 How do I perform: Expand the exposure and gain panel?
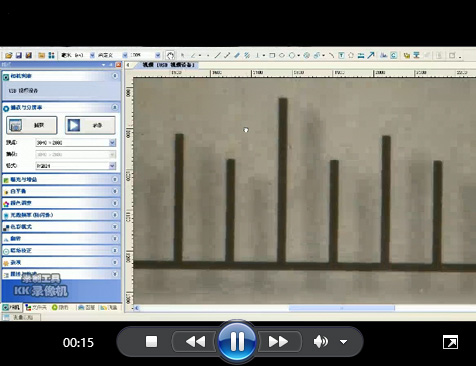click(x=61, y=180)
